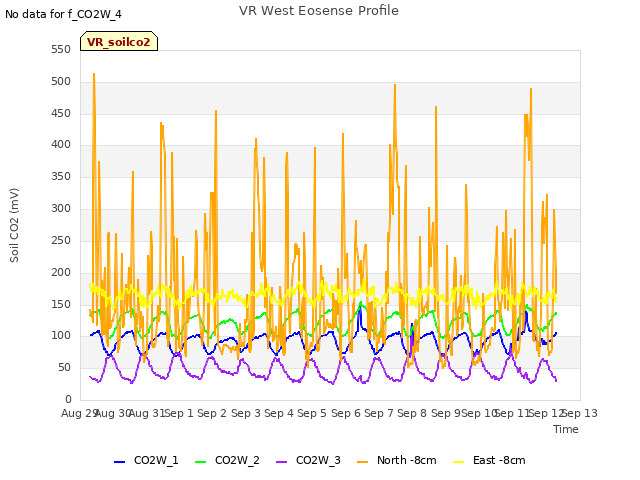
Task: Click the Sep 6 x-axis tick label
Action: point(346,413)
